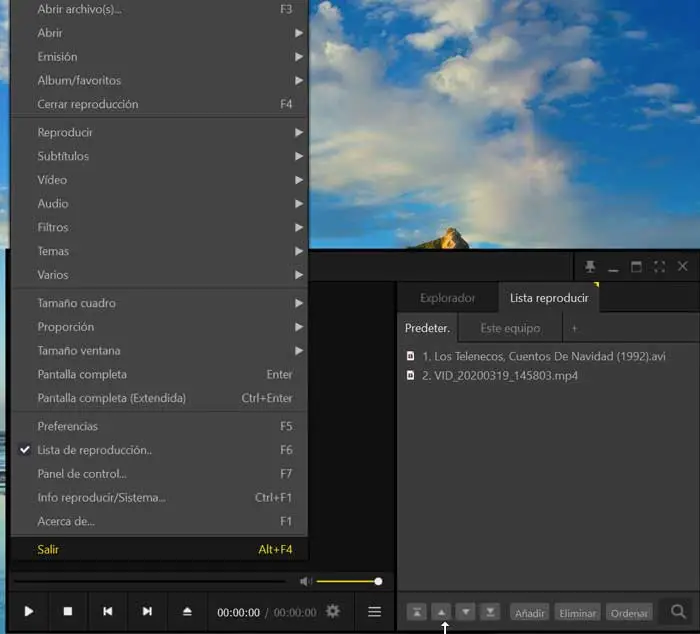This screenshot has height=634, width=700.
Task: Click Salir to exit the player
Action: pyautogui.click(x=159, y=549)
